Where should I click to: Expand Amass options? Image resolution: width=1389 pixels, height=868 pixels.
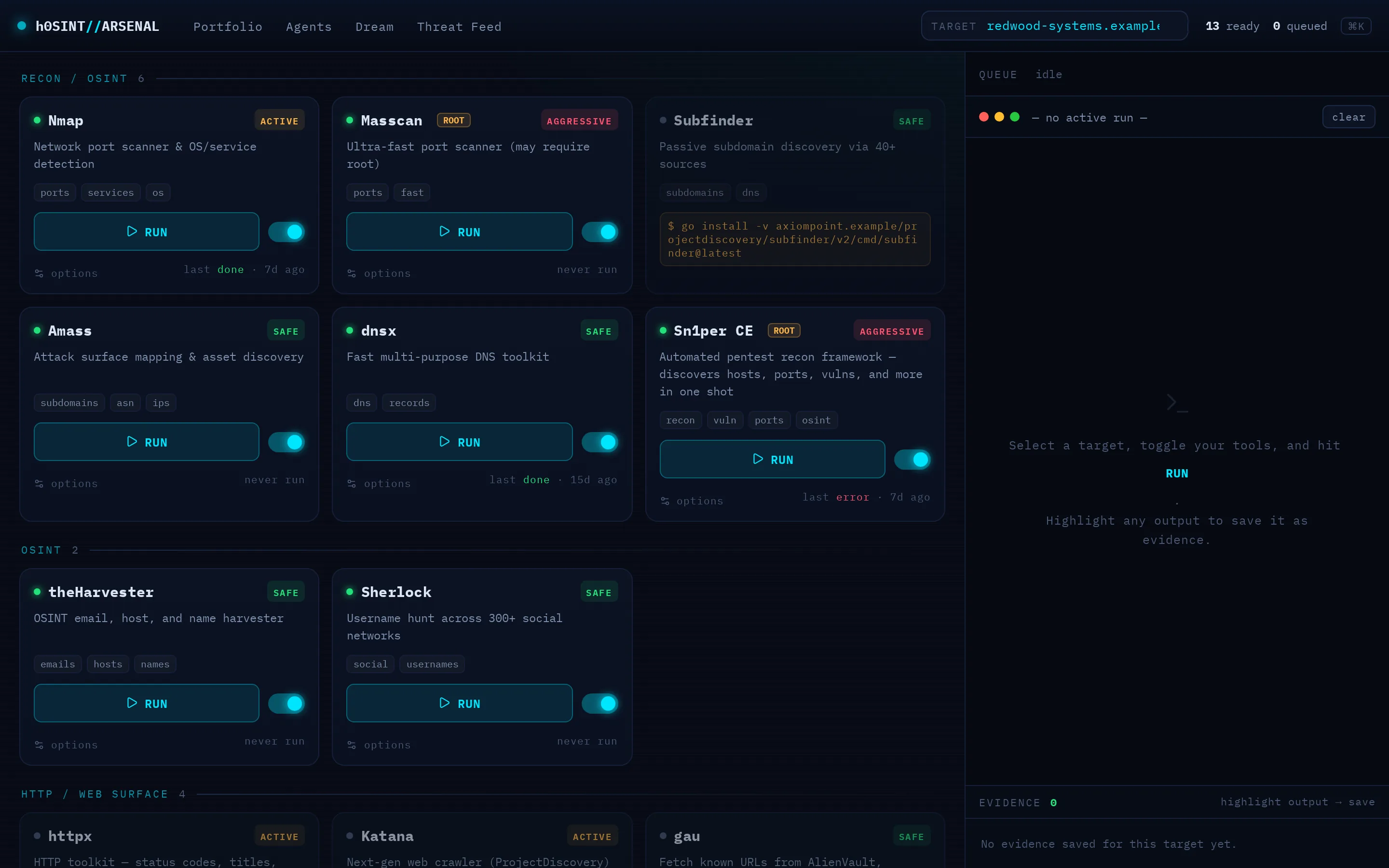tap(66, 483)
